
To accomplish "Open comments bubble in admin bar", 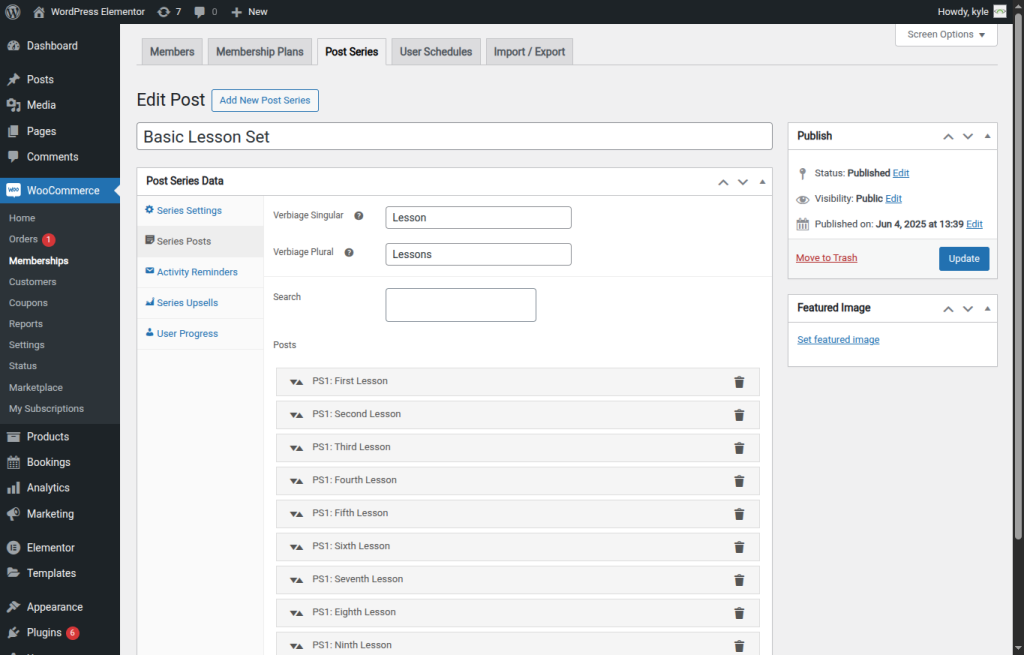I will point(205,12).
